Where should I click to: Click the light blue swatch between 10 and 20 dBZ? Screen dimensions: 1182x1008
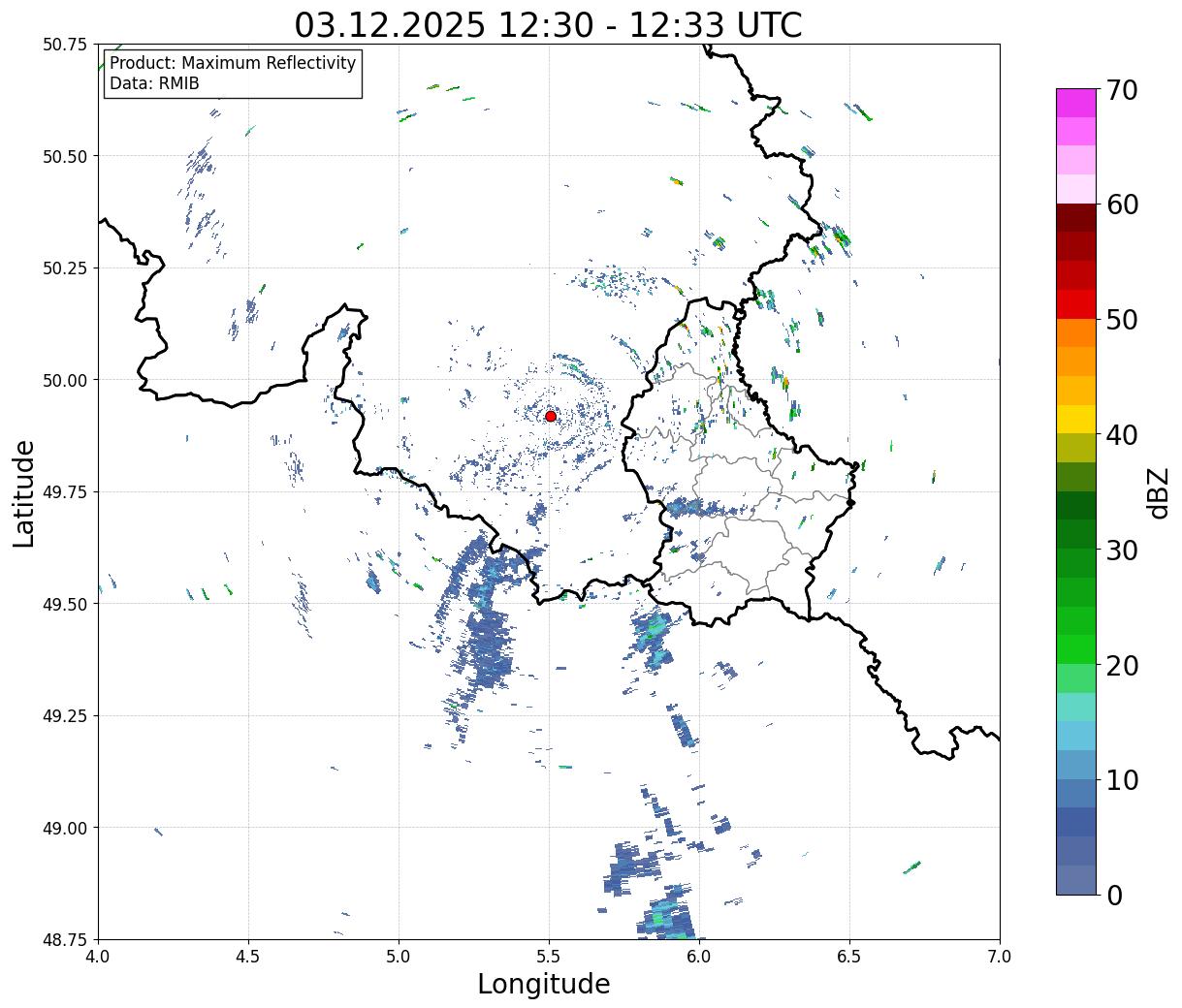(1076, 736)
